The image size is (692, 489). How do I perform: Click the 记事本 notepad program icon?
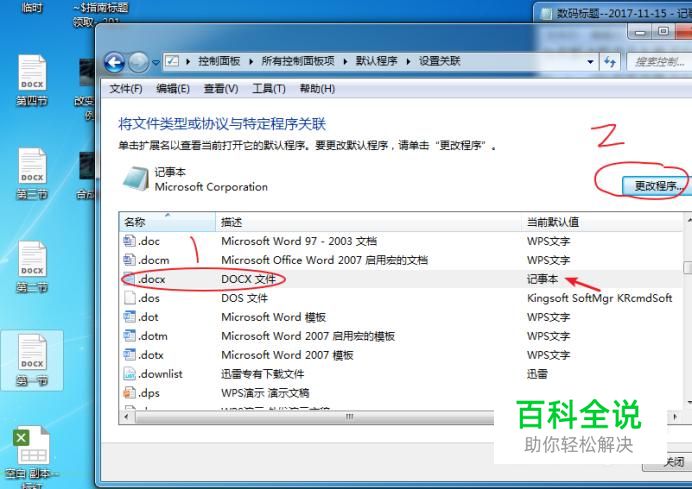point(135,179)
